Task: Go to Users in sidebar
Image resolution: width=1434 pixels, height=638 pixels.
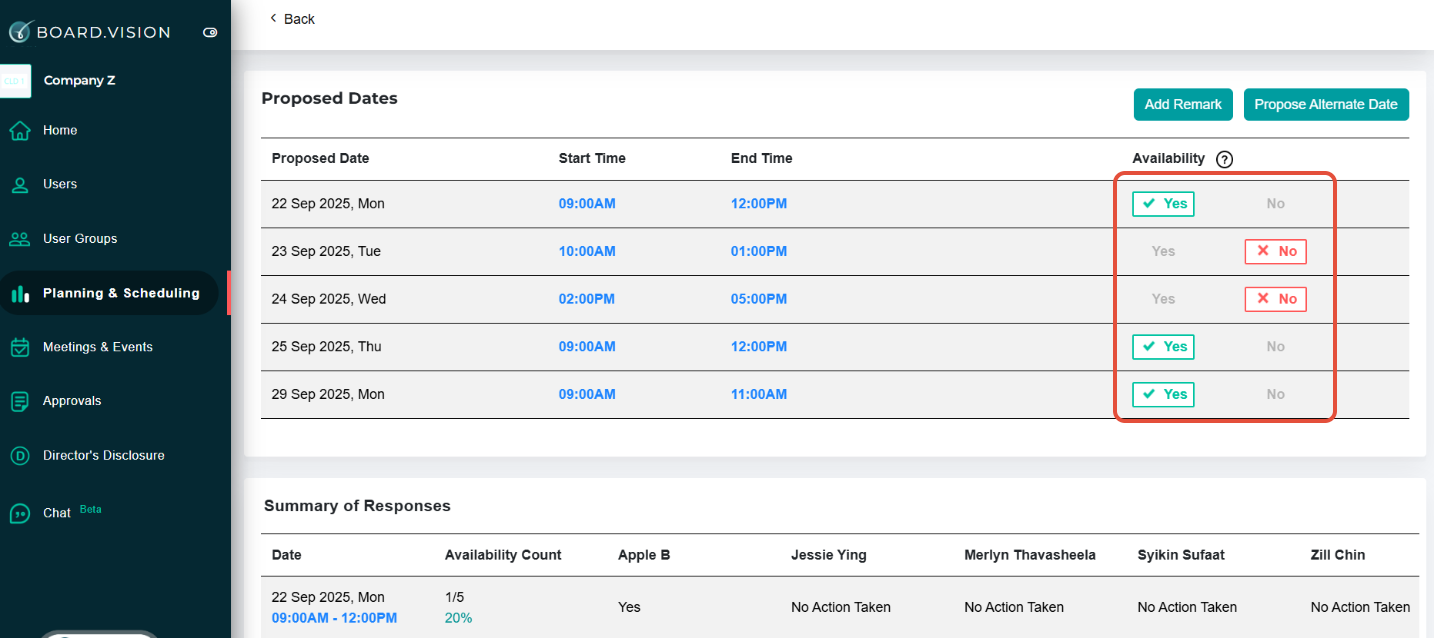Action: (60, 184)
